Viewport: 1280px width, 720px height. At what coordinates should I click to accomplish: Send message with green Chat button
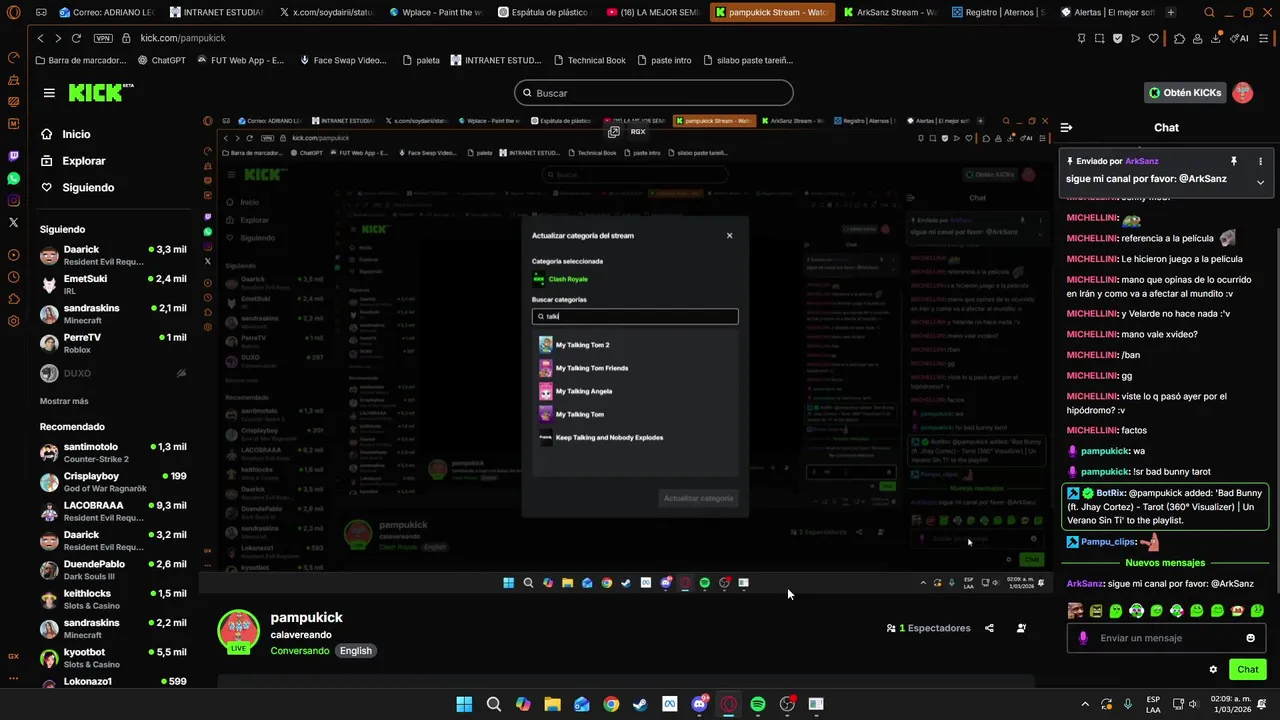pyautogui.click(x=1248, y=669)
